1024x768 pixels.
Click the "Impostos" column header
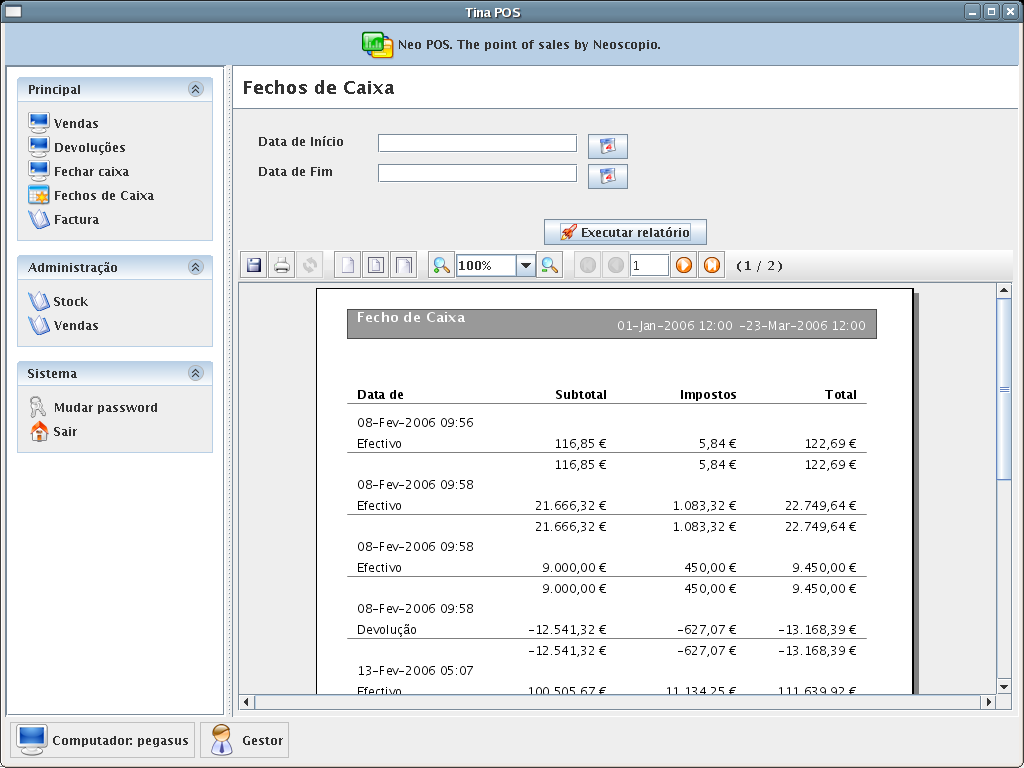(708, 394)
